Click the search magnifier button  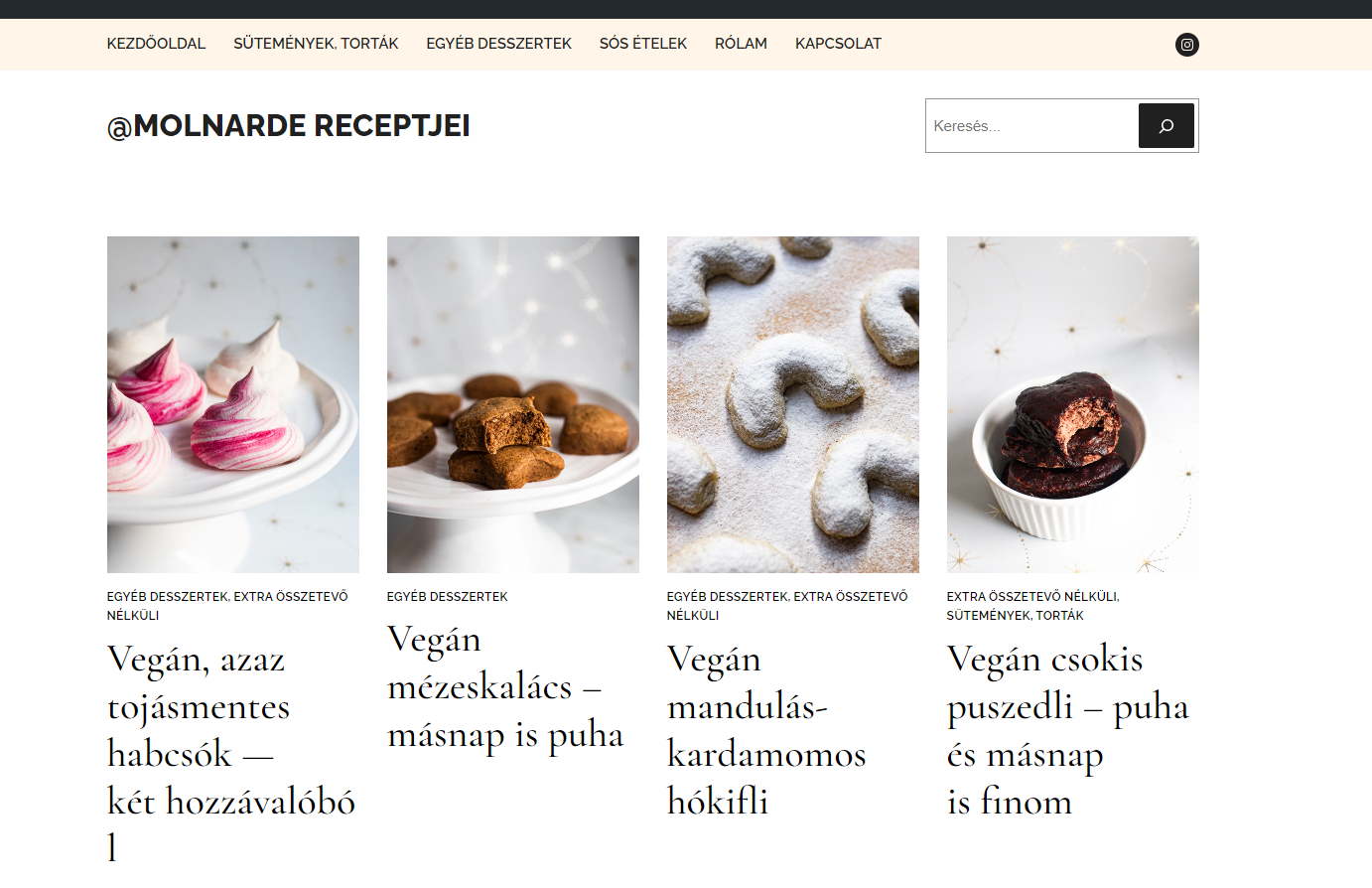coord(1166,126)
